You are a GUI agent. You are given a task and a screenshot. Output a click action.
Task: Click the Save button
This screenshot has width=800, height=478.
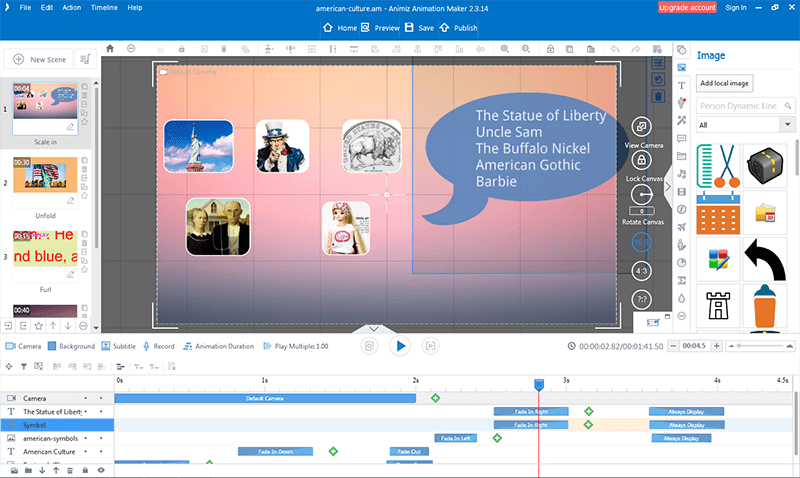click(419, 28)
